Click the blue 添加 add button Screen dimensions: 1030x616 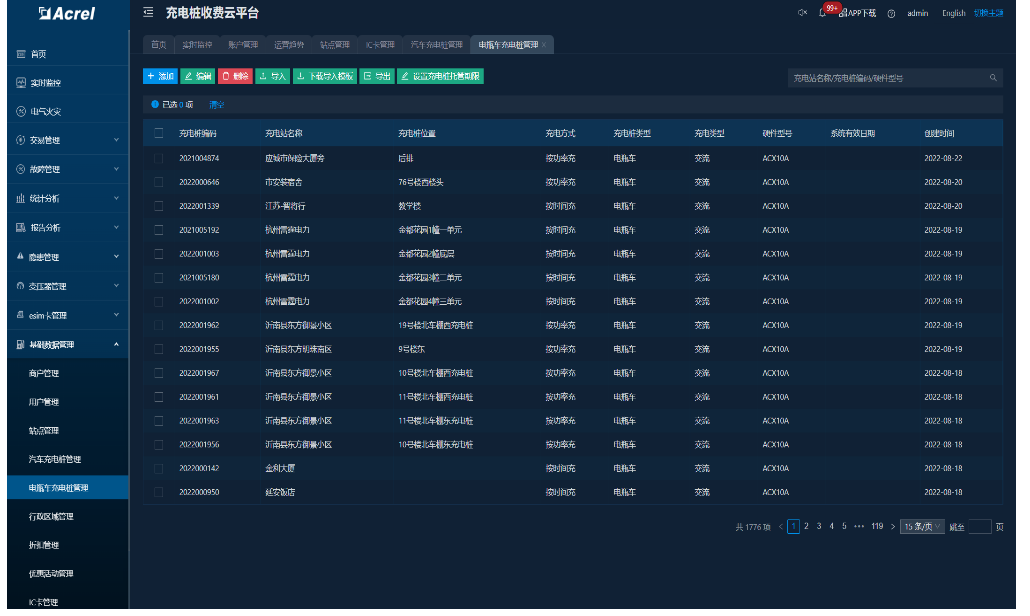click(x=160, y=76)
